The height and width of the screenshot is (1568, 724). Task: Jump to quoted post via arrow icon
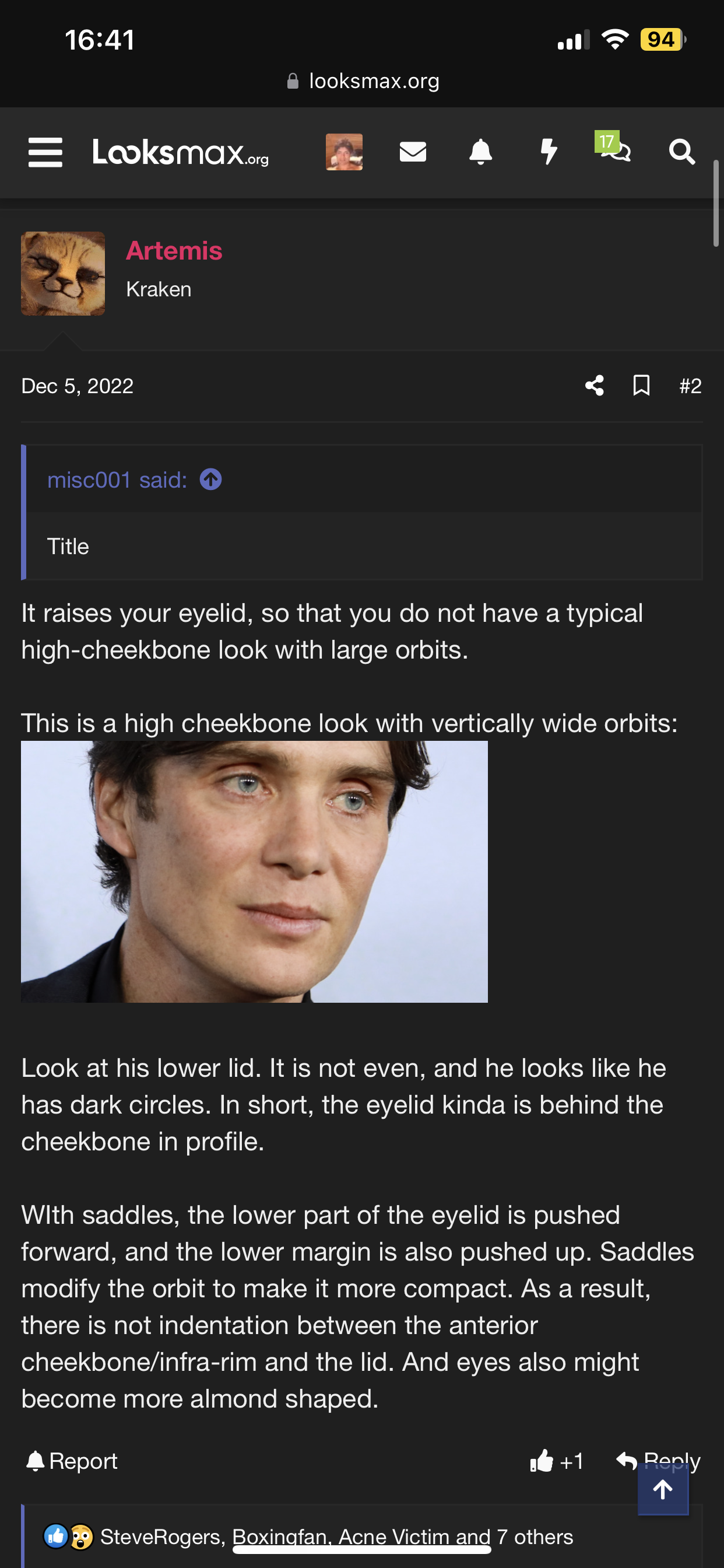click(x=211, y=480)
